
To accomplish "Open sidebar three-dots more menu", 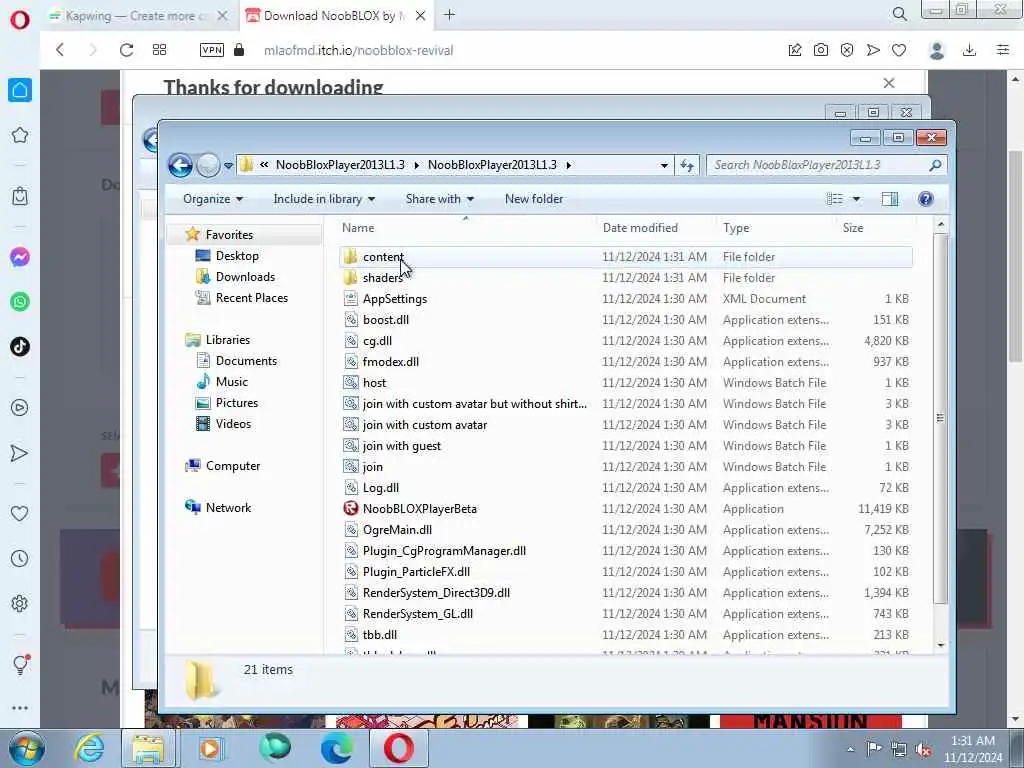I will tap(20, 708).
